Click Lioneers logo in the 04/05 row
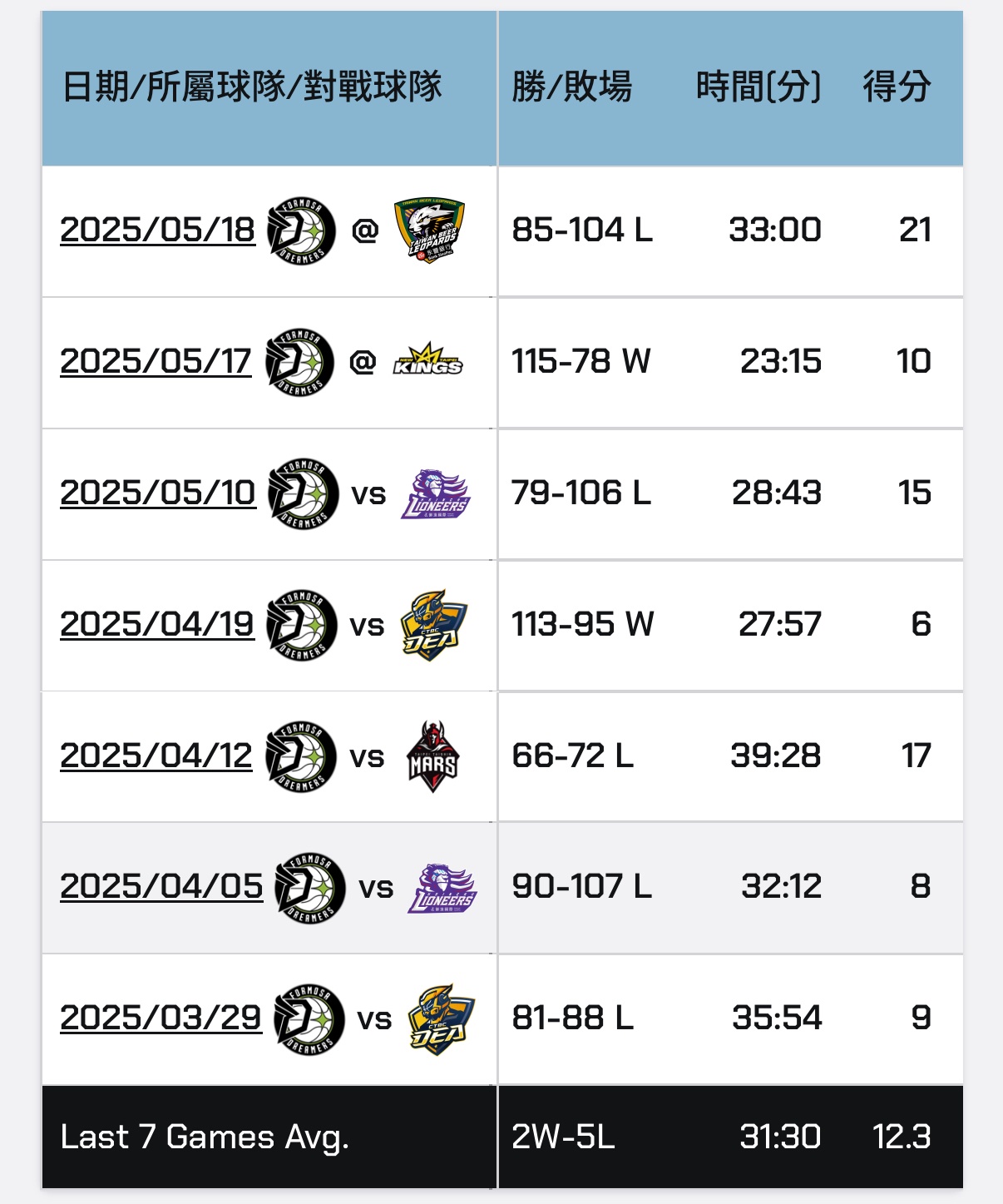 coord(442,889)
